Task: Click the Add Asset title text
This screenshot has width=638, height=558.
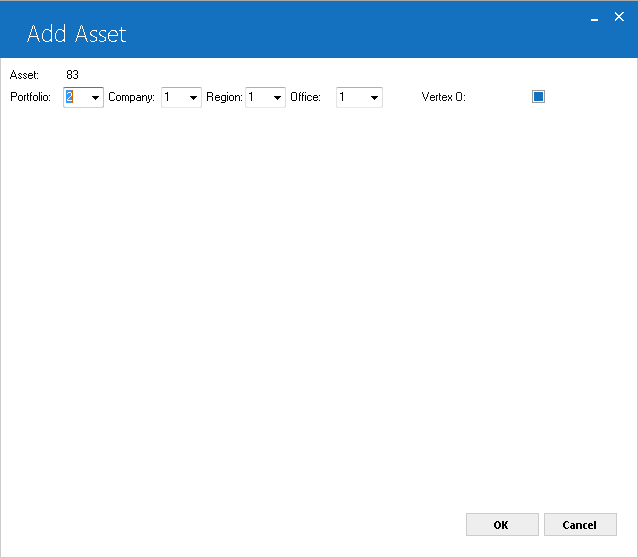Action: click(x=76, y=34)
